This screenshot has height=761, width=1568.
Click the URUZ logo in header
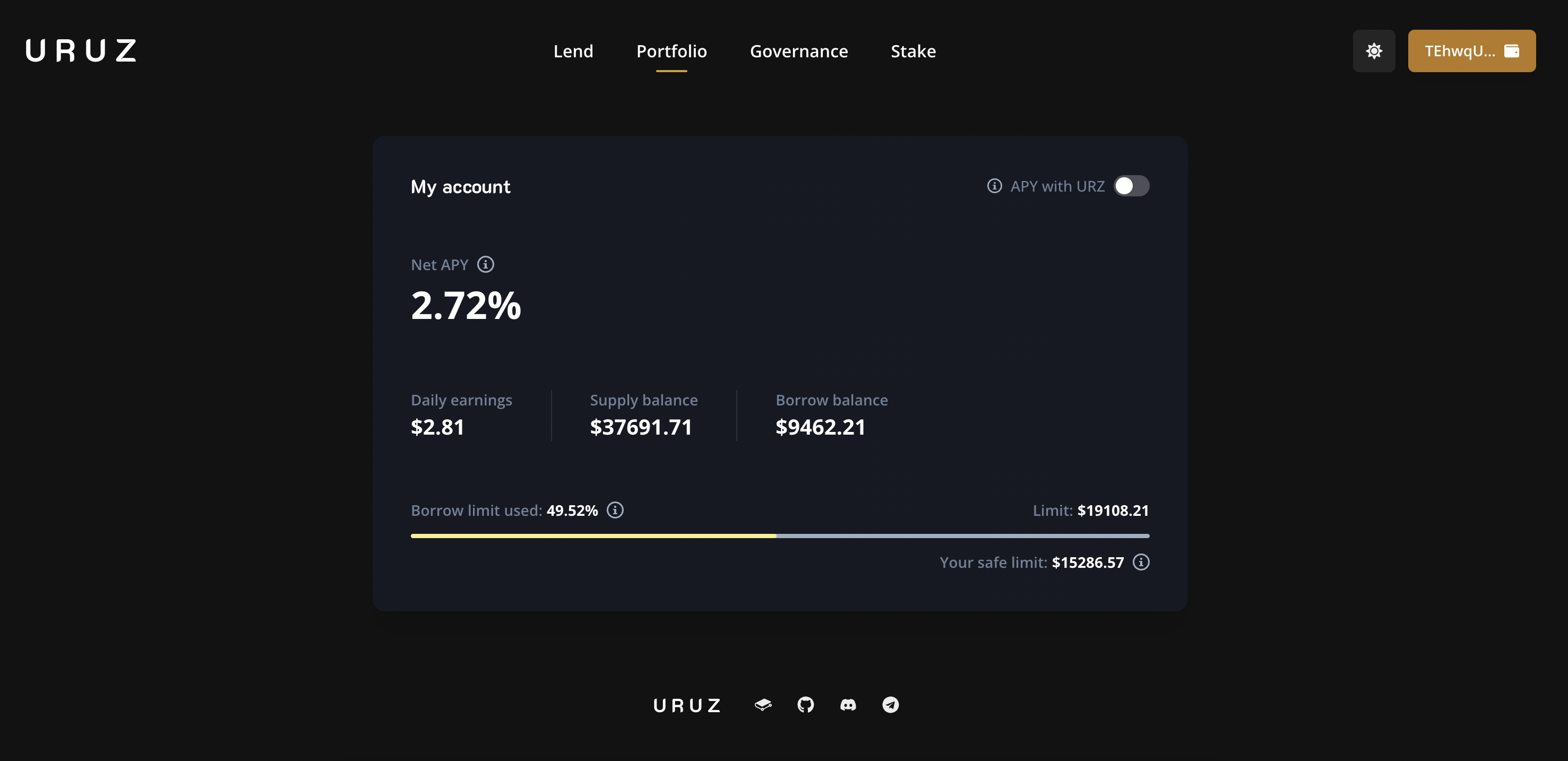coord(81,51)
